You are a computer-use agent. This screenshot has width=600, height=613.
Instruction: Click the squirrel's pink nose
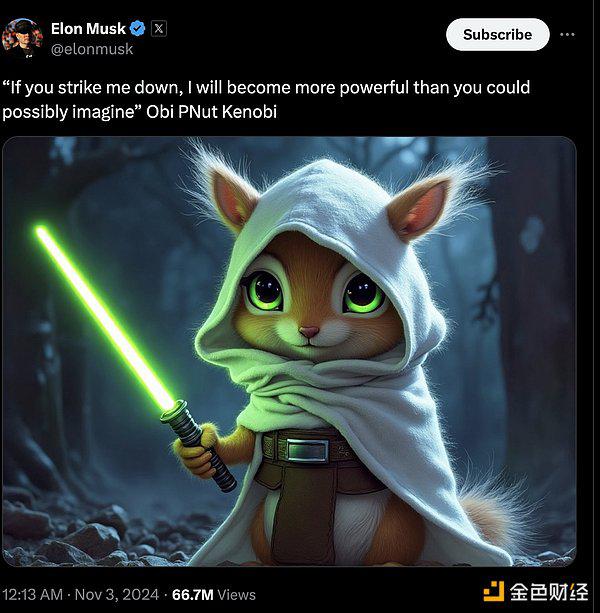click(x=309, y=332)
